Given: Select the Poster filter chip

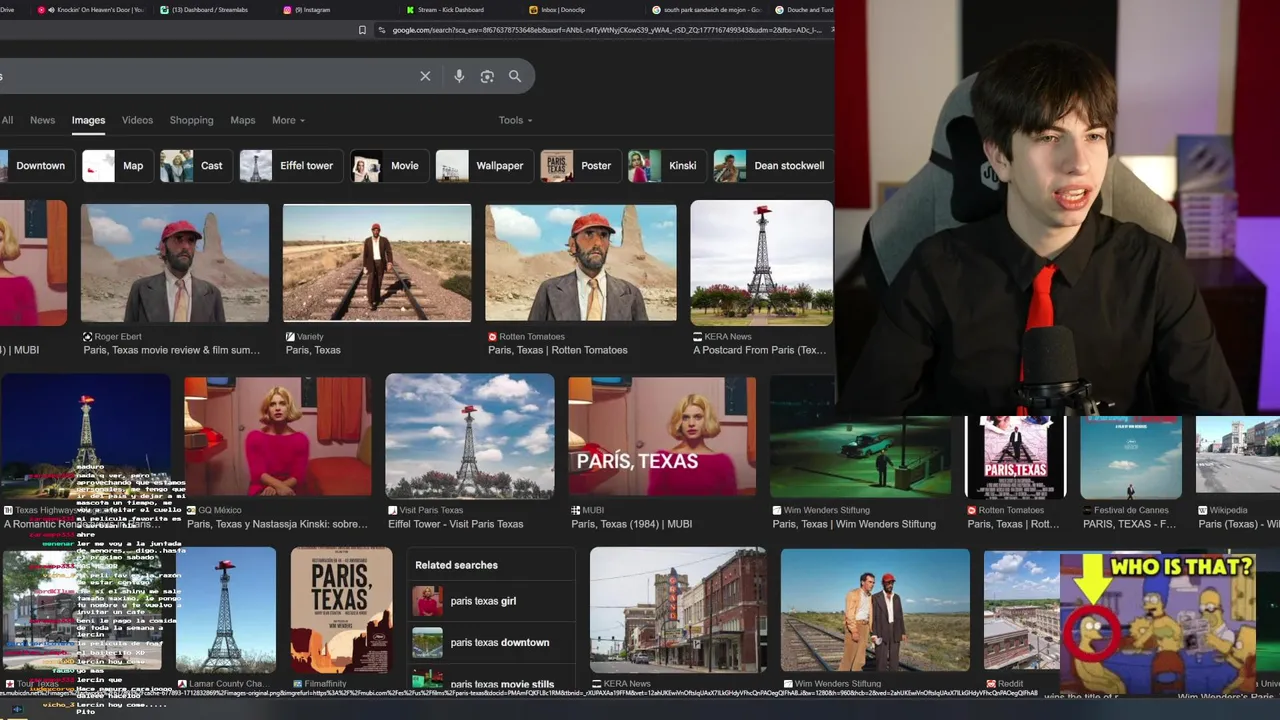Looking at the screenshot, I should pos(580,166).
